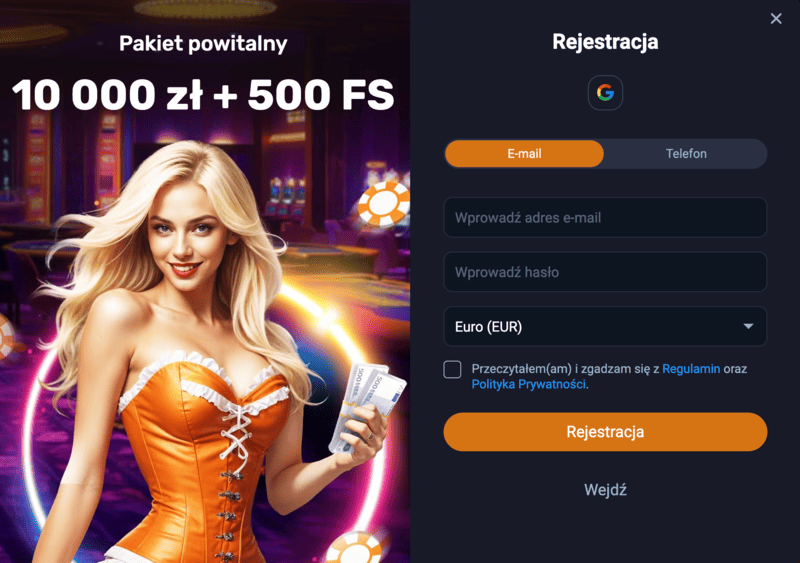The width and height of the screenshot is (800, 563).
Task: Select the E-mail registration tab
Action: (x=524, y=154)
